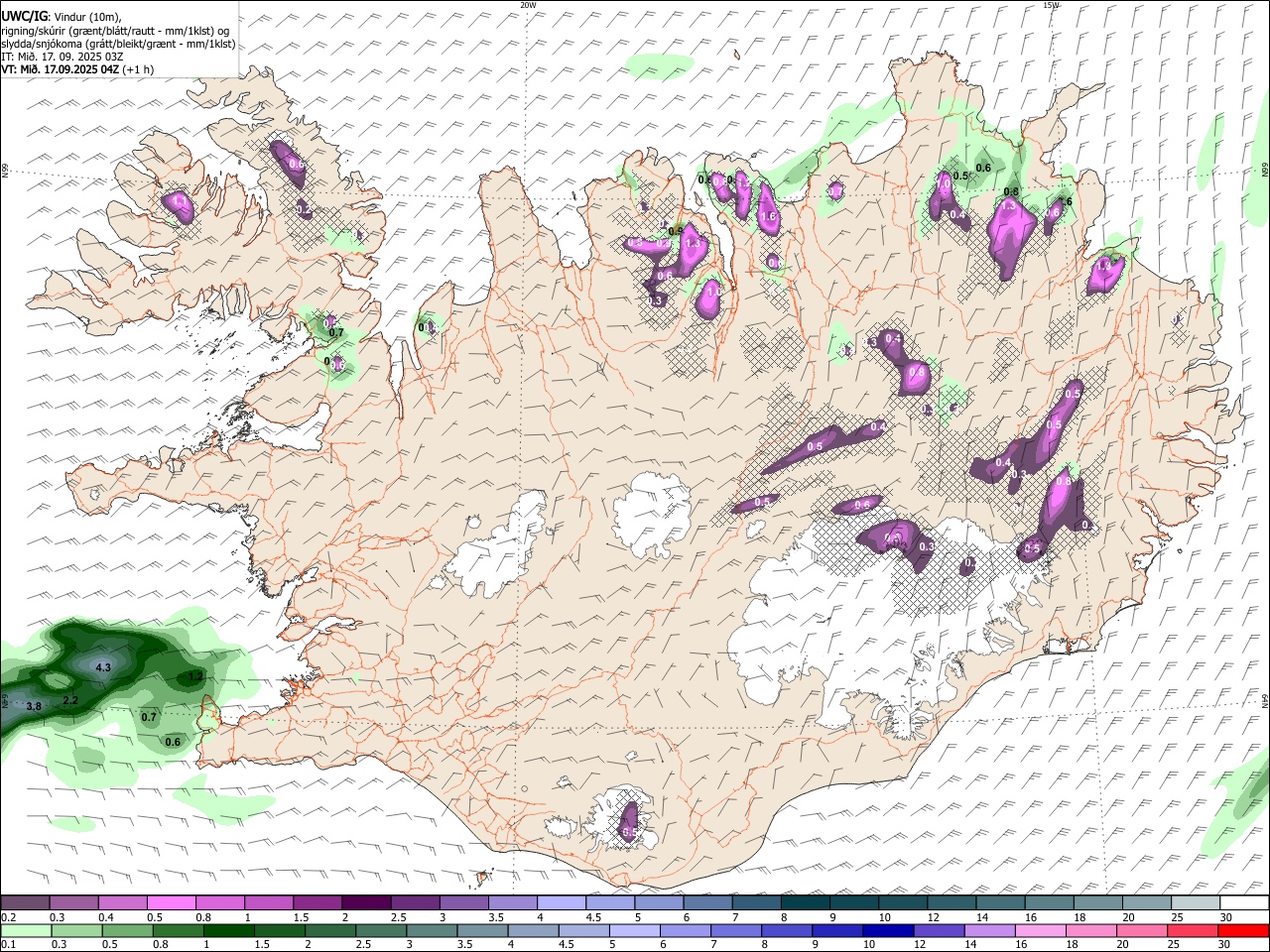Image resolution: width=1270 pixels, height=952 pixels.
Task: Click the 0.2 label starting the snow legend
Action: [9, 917]
